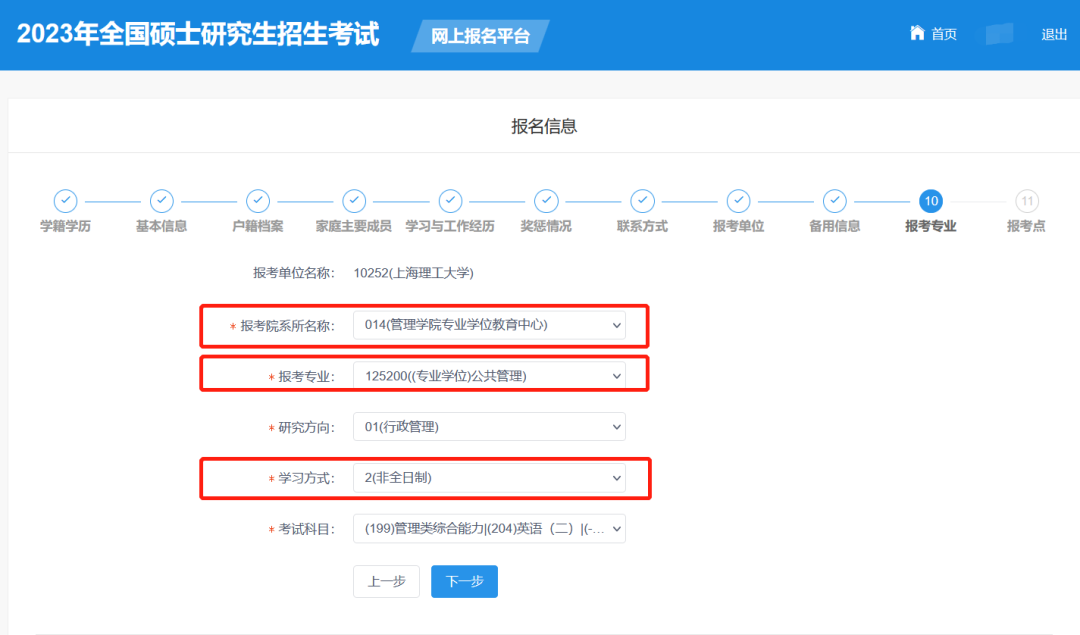Image resolution: width=1080 pixels, height=635 pixels.
Task: Select the 报考专业 step label
Action: (x=931, y=226)
